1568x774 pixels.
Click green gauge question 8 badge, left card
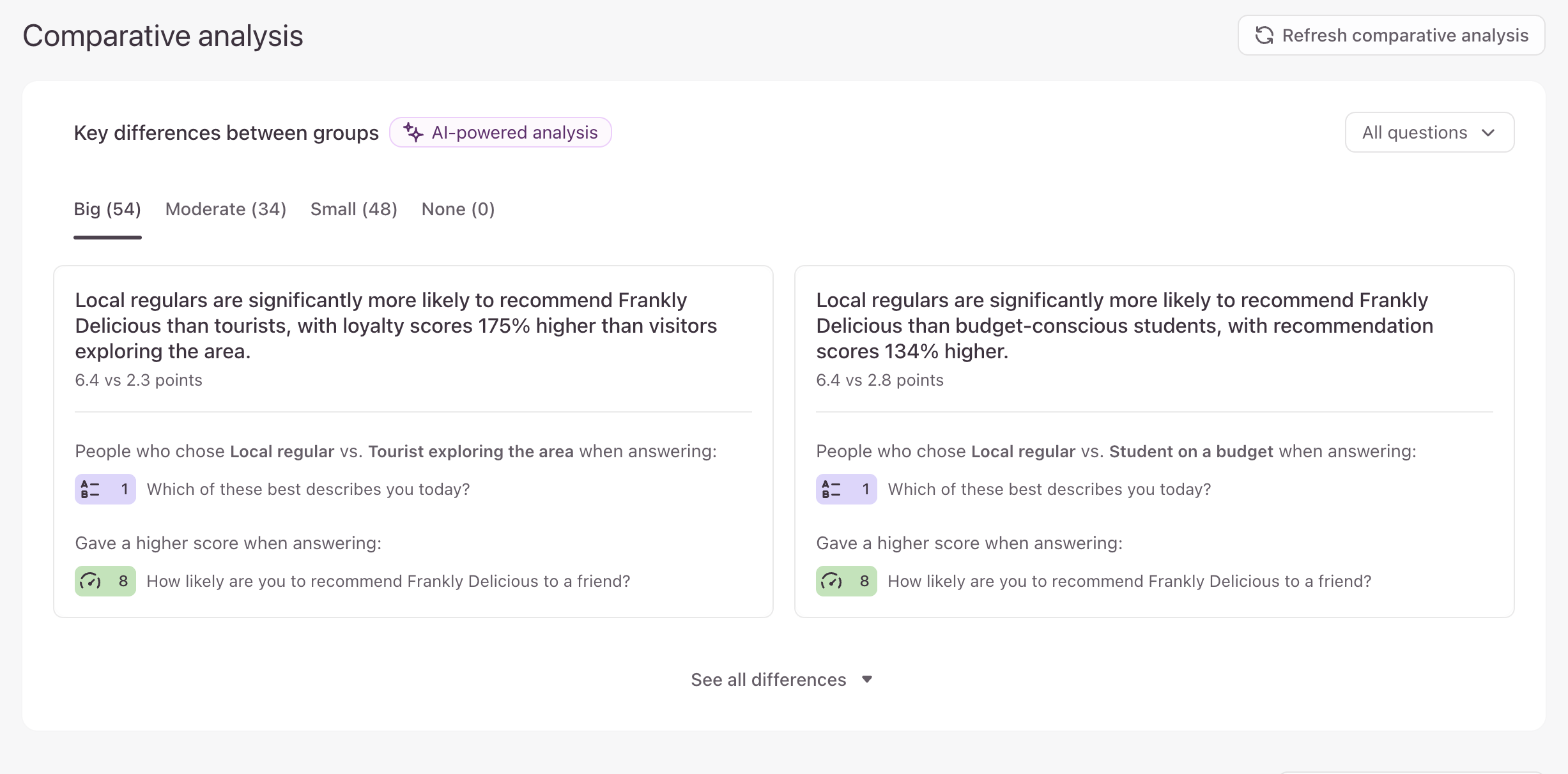(105, 581)
